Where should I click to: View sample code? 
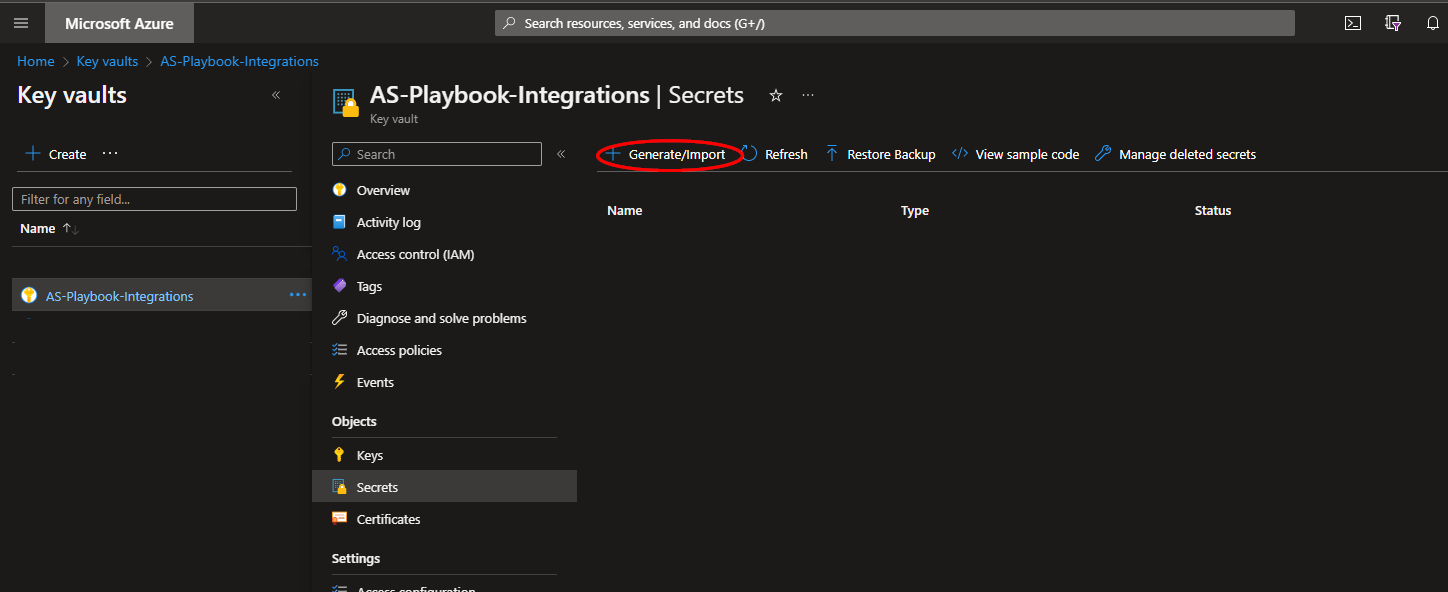tap(1015, 154)
